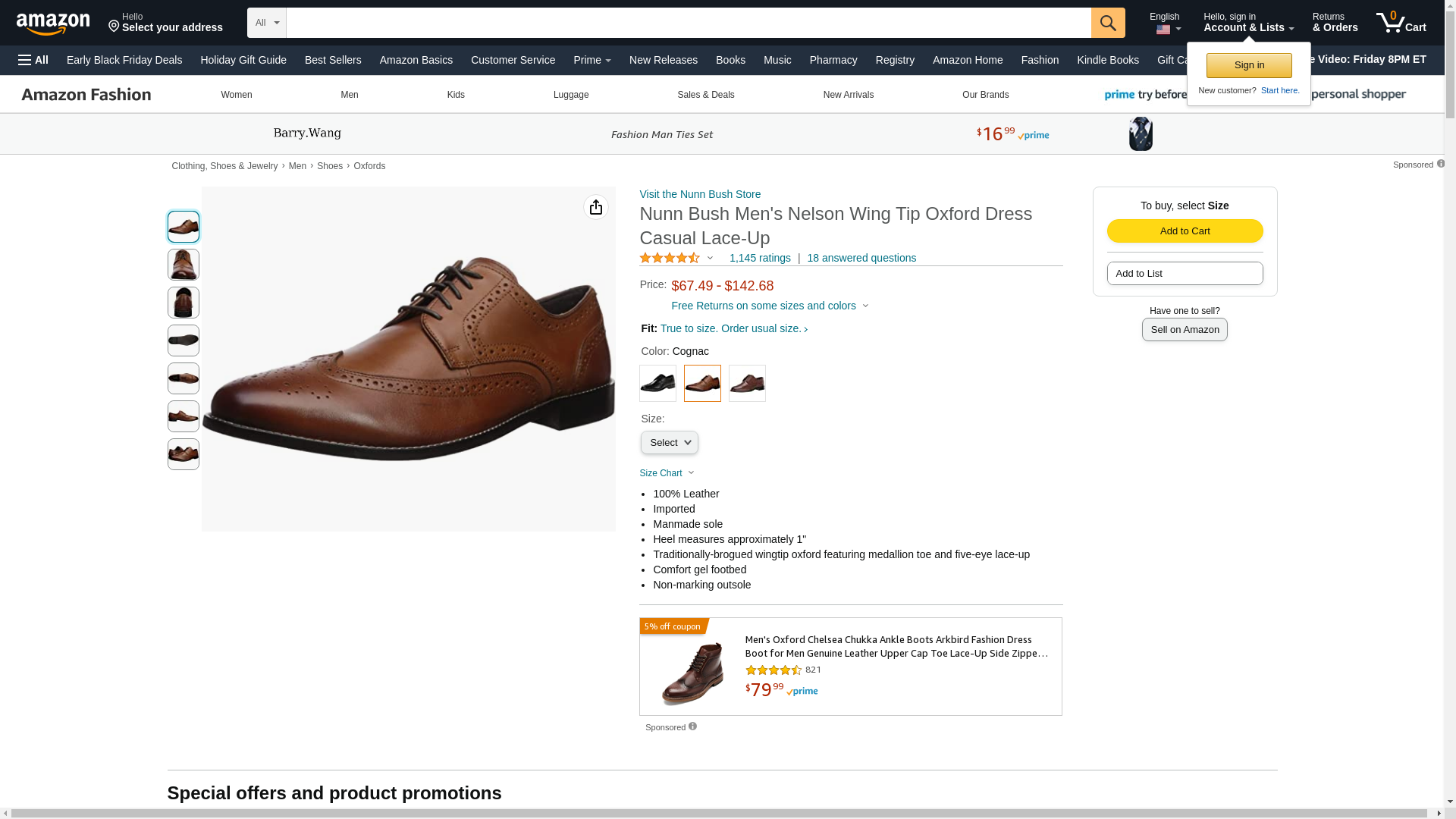1456x819 pixels.
Task: Click the Sponsored info icon below the ad
Action: (692, 726)
